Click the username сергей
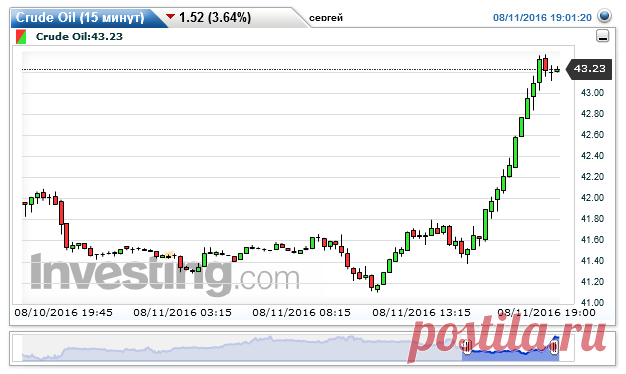This screenshot has width=626, height=374. (326, 18)
